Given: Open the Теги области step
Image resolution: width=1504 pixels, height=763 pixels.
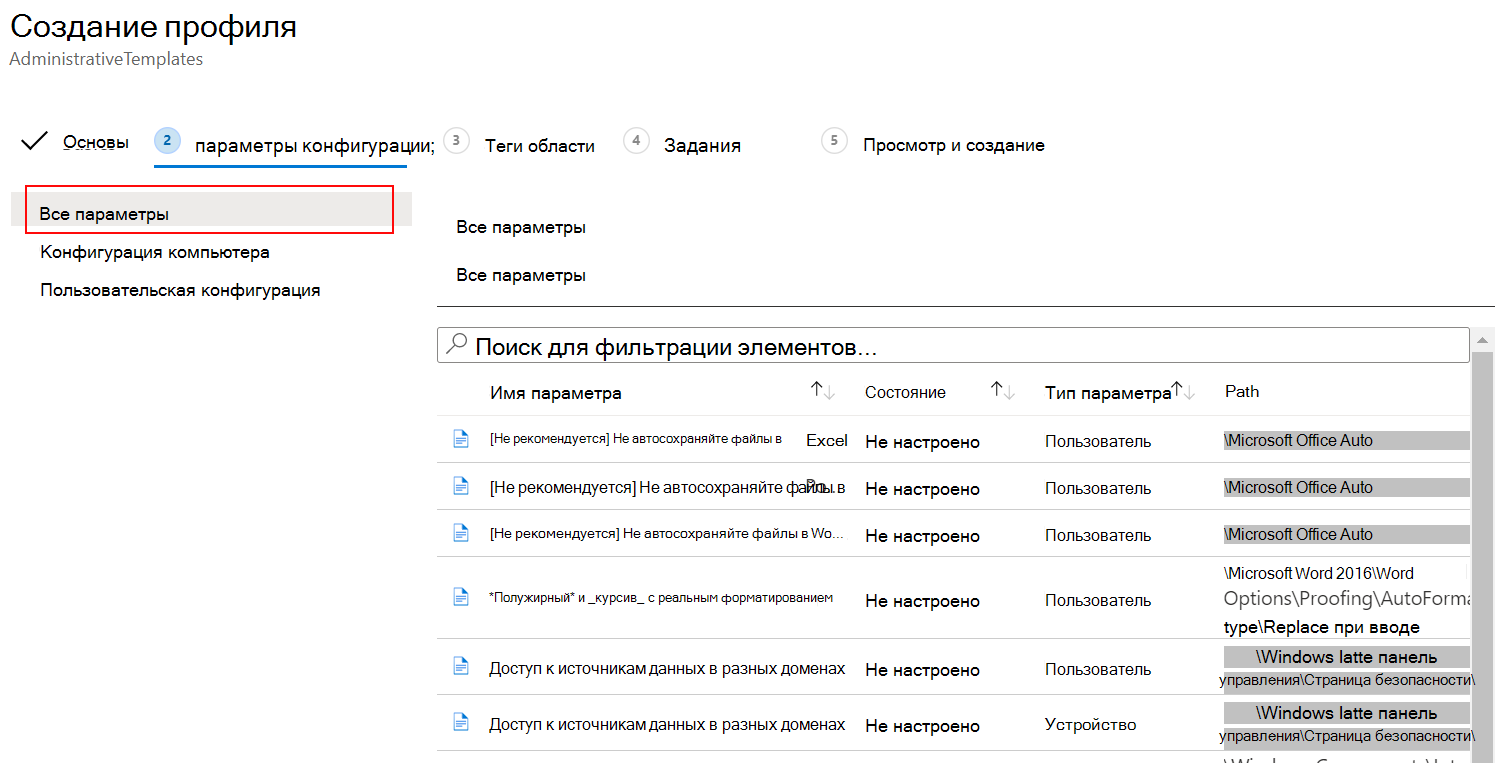Looking at the screenshot, I should tap(540, 146).
